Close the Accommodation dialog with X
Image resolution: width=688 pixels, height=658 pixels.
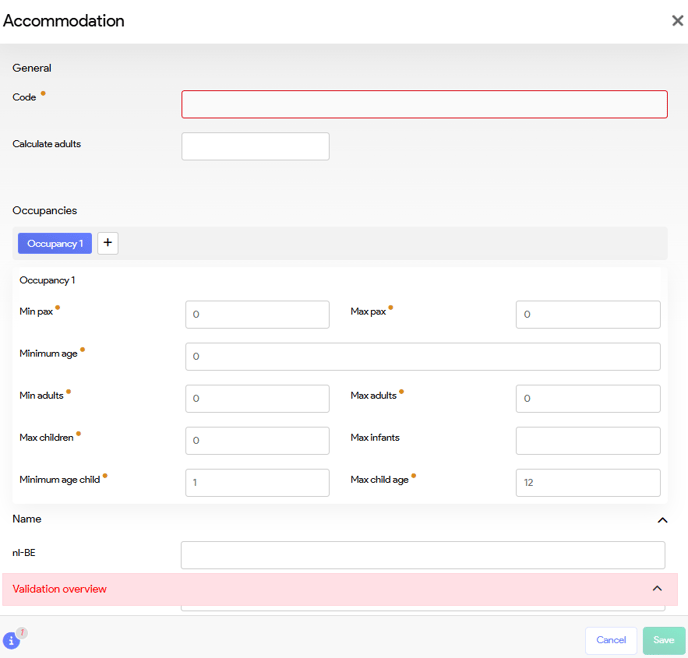pos(677,21)
